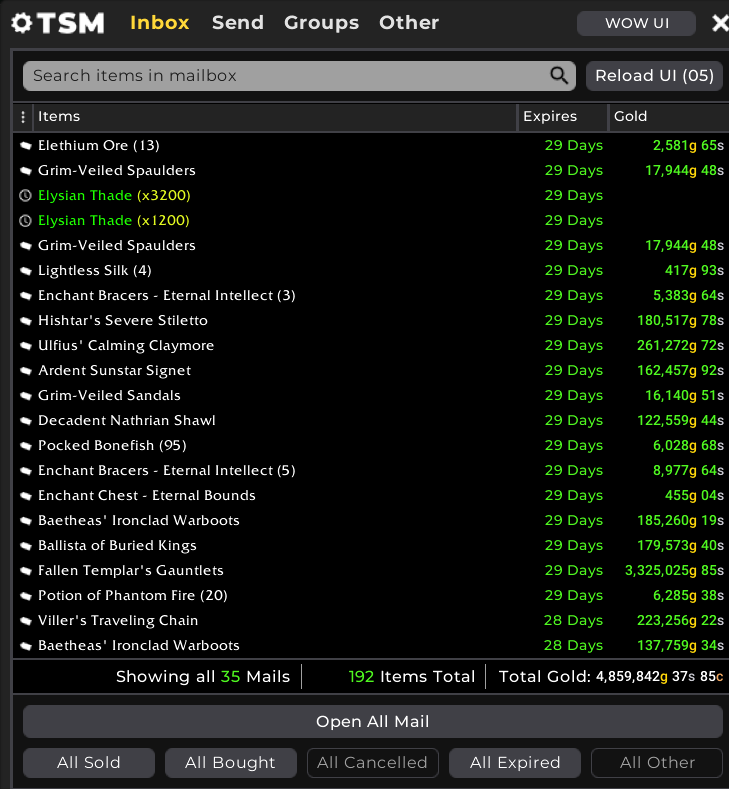Click mail icon beside Hishtar's Severe Stiletto

pos(26,321)
